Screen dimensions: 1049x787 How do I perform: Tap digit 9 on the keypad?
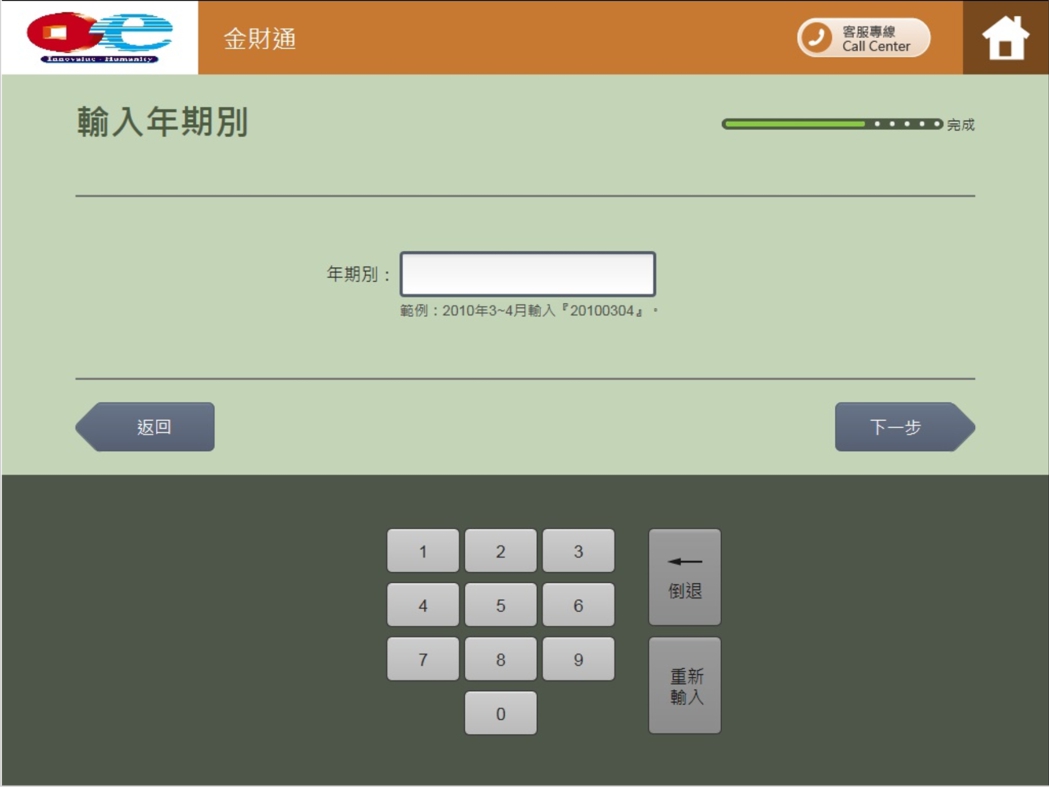pyautogui.click(x=578, y=658)
